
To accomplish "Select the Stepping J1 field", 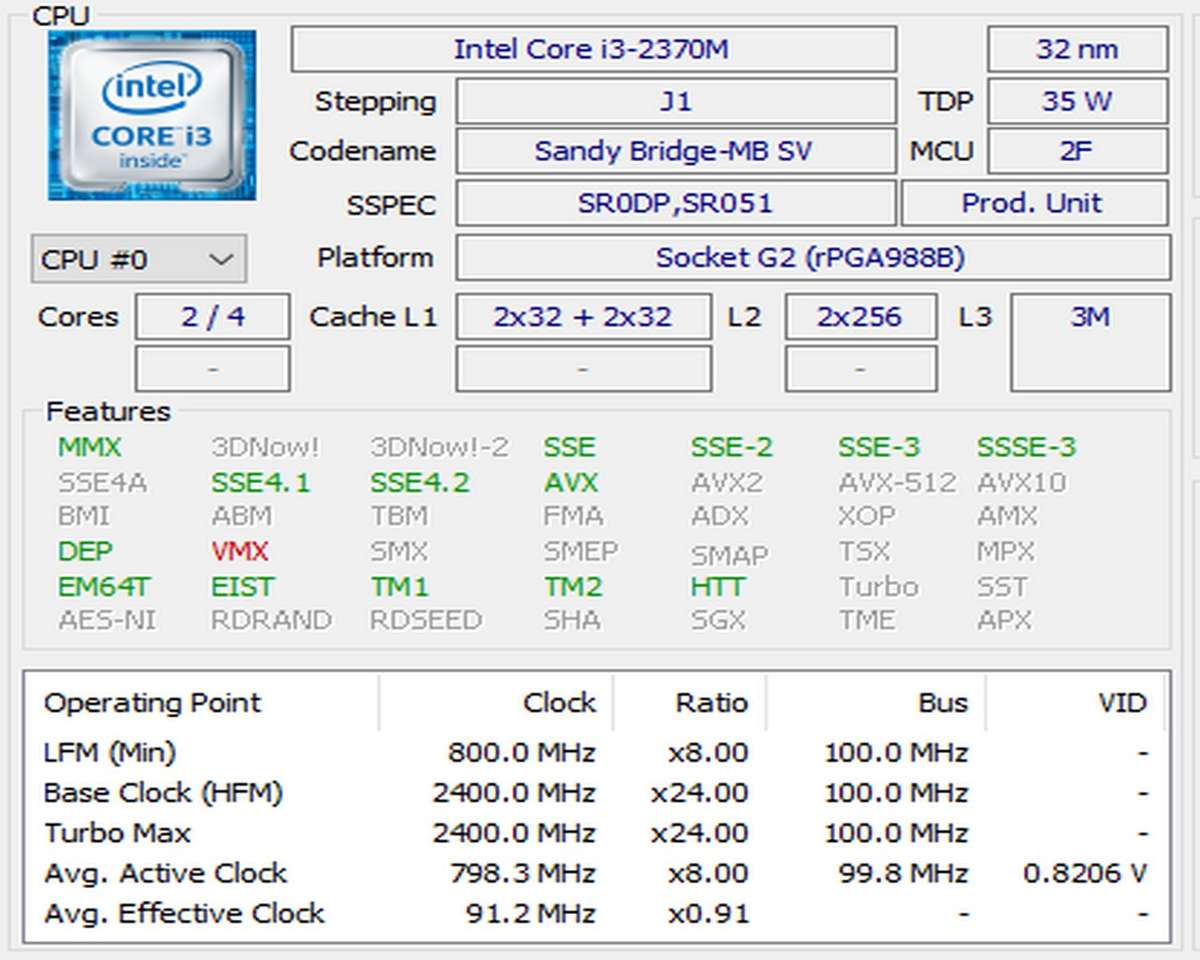I will (x=675, y=101).
